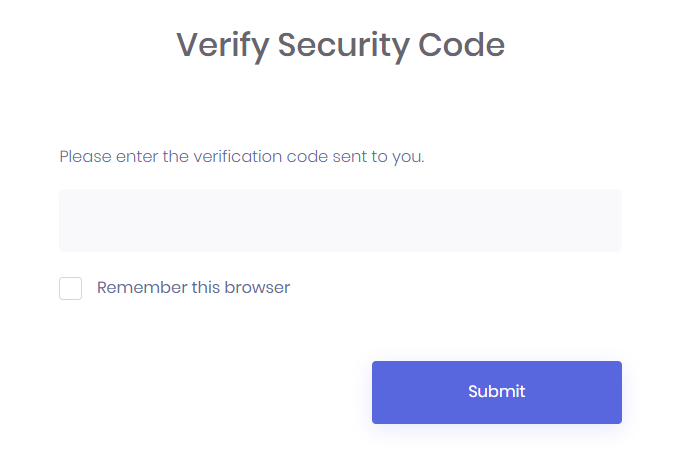700x451 pixels.
Task: Click the page title Verify Security Code
Action: pyautogui.click(x=341, y=45)
